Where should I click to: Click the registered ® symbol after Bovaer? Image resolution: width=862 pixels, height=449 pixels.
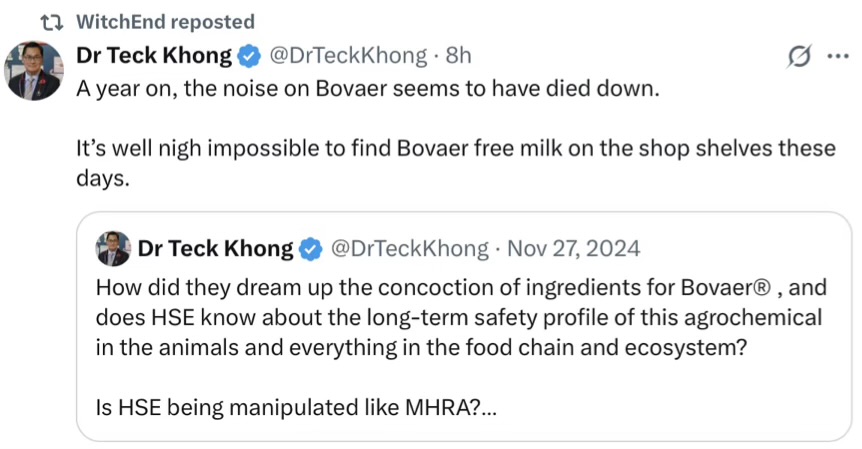763,289
